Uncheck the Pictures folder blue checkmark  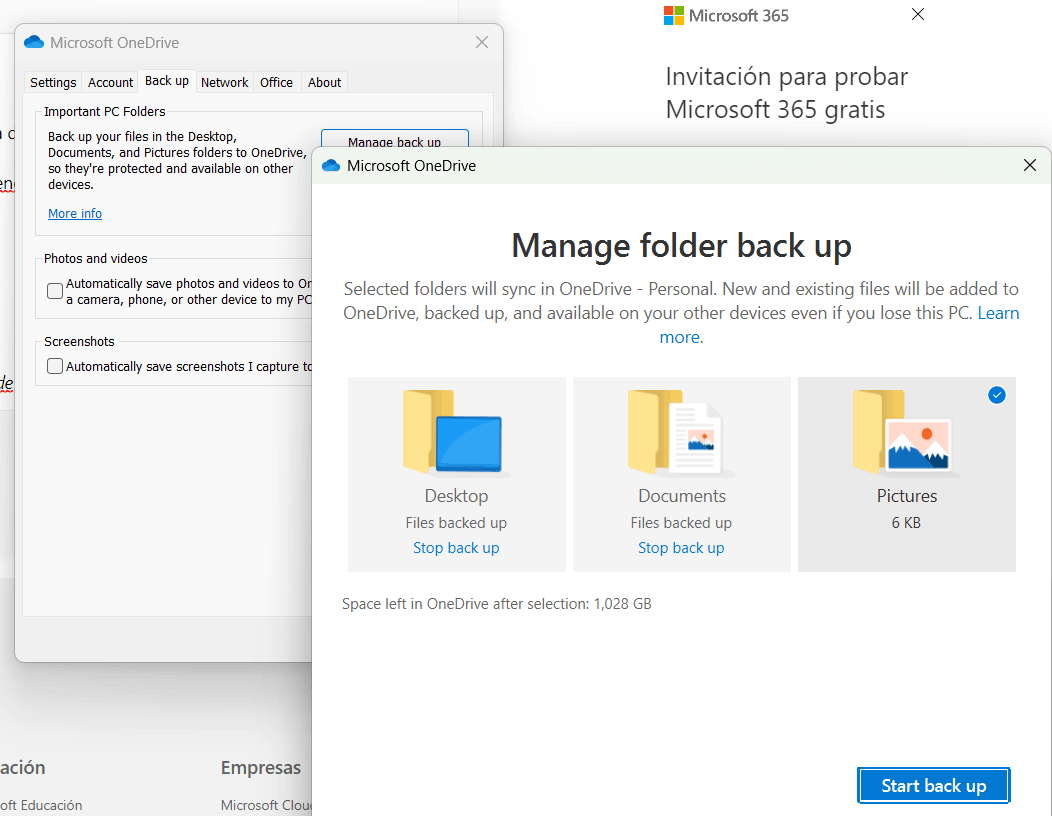tap(997, 395)
